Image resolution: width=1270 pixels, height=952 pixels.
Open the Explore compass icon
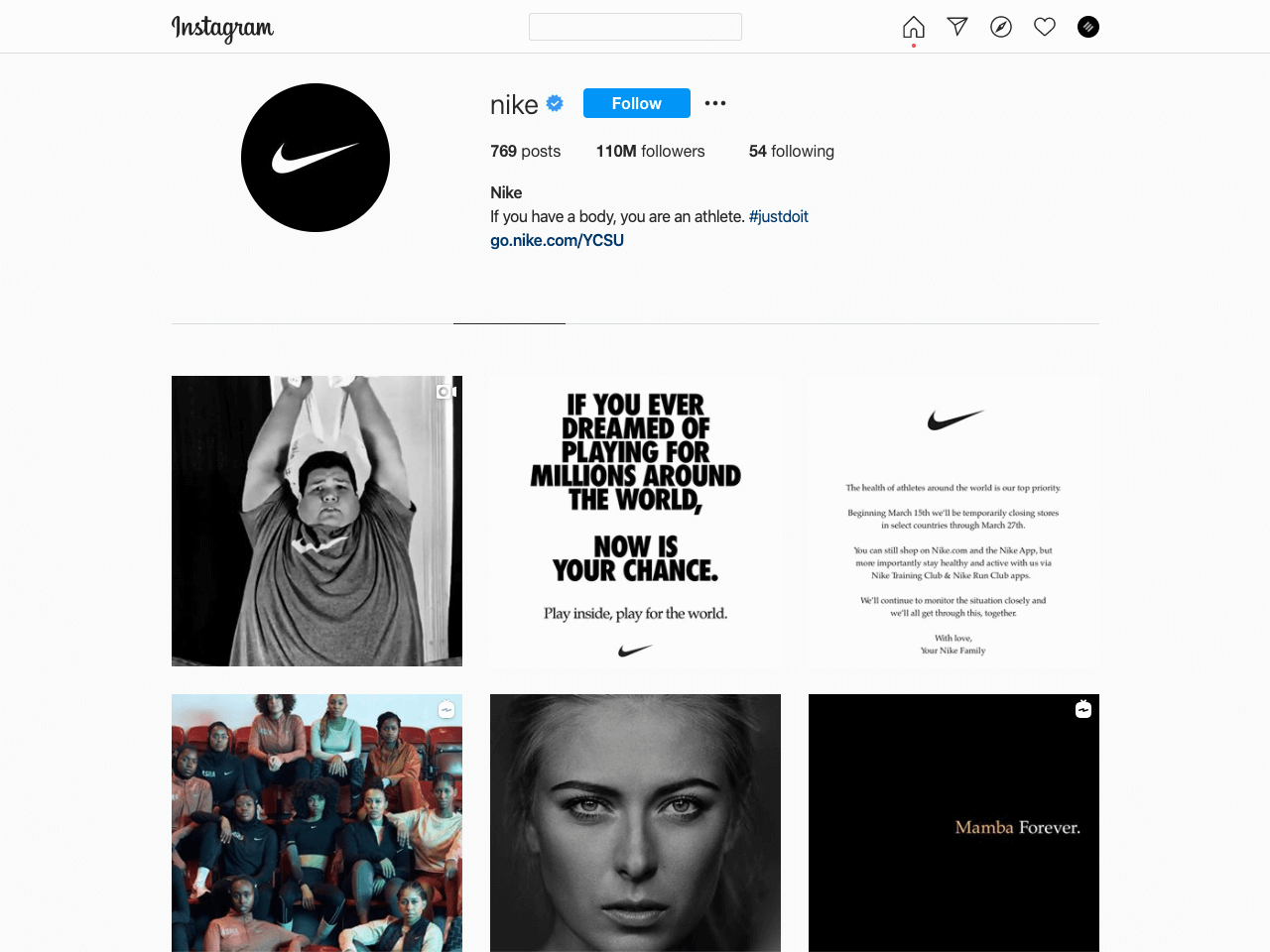(x=1001, y=27)
